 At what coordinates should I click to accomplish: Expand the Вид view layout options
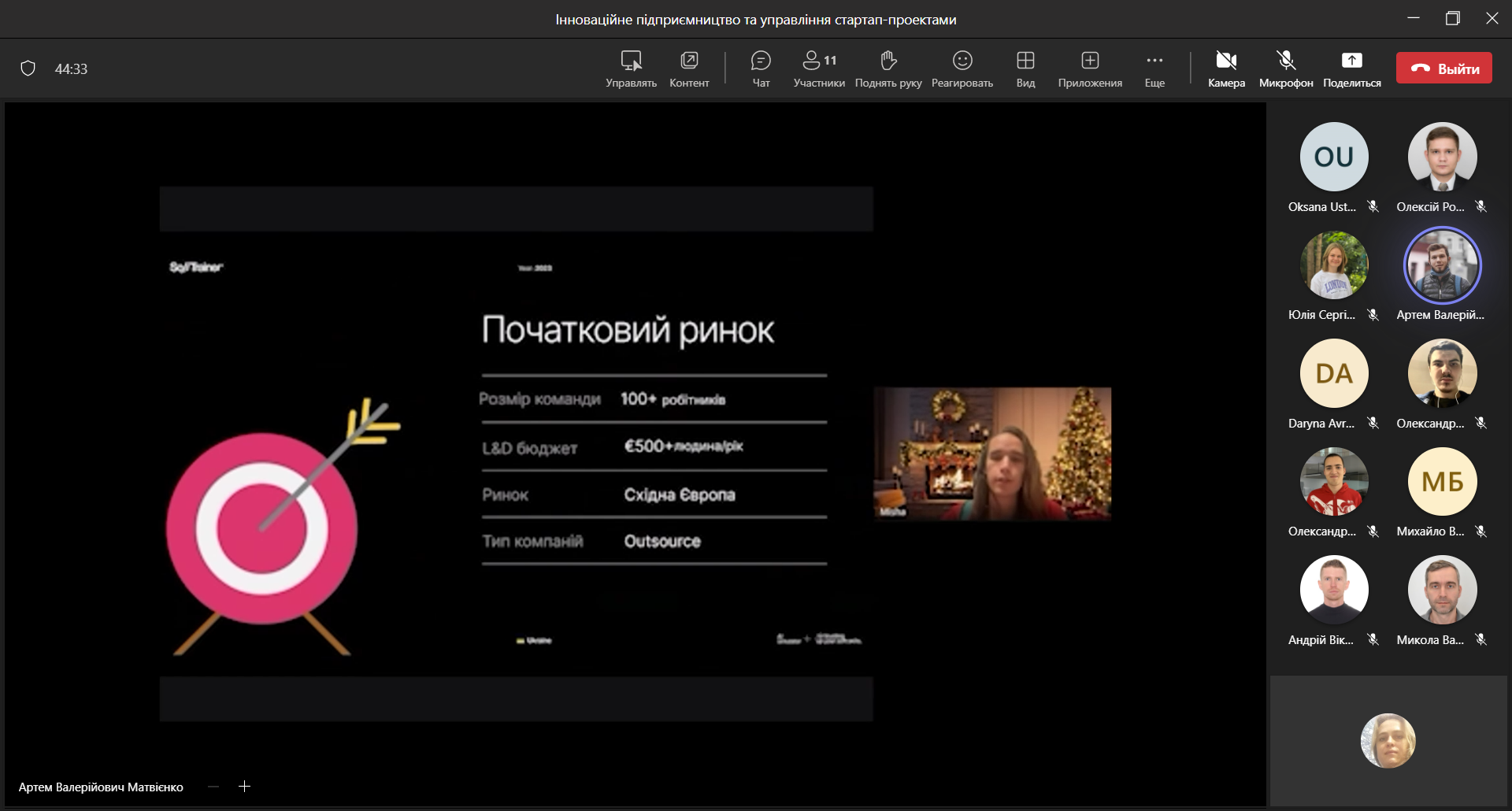coord(1025,69)
